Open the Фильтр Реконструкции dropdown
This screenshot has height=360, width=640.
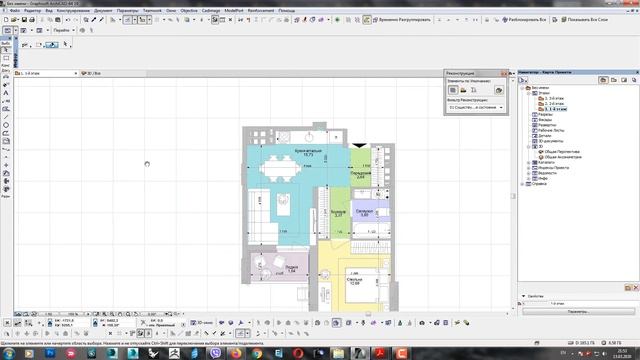(x=476, y=107)
